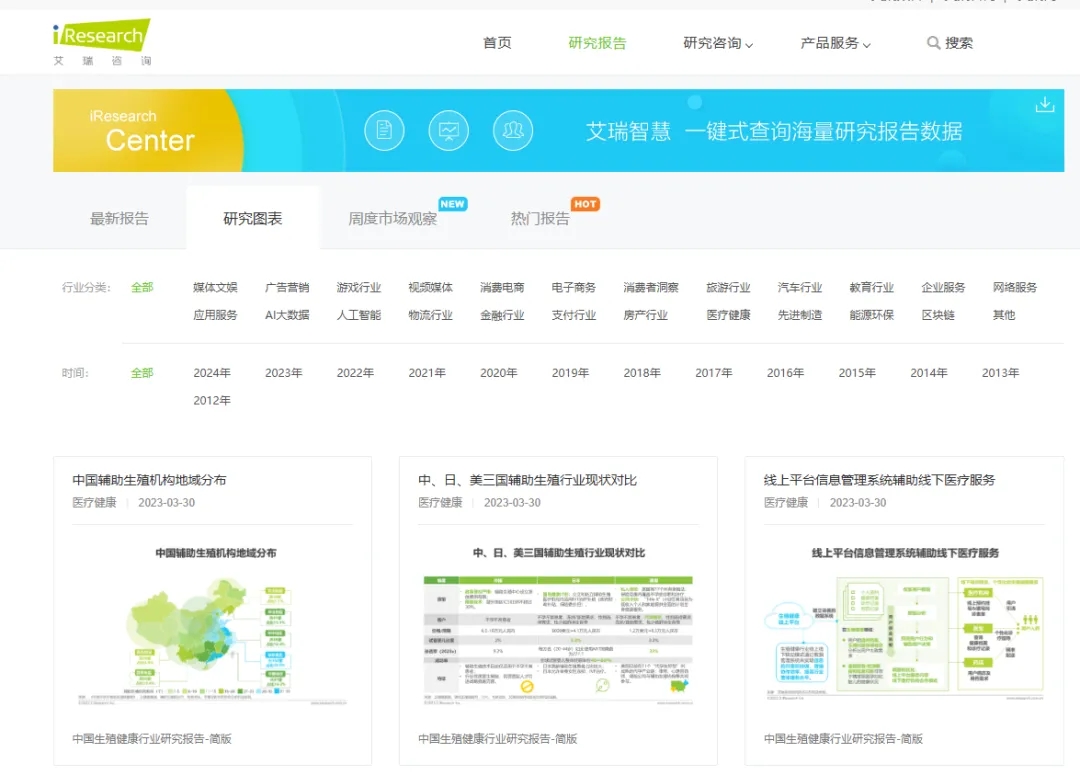1080x775 pixels.
Task: Click the HOT badge on popular reports tab
Action: click(585, 204)
